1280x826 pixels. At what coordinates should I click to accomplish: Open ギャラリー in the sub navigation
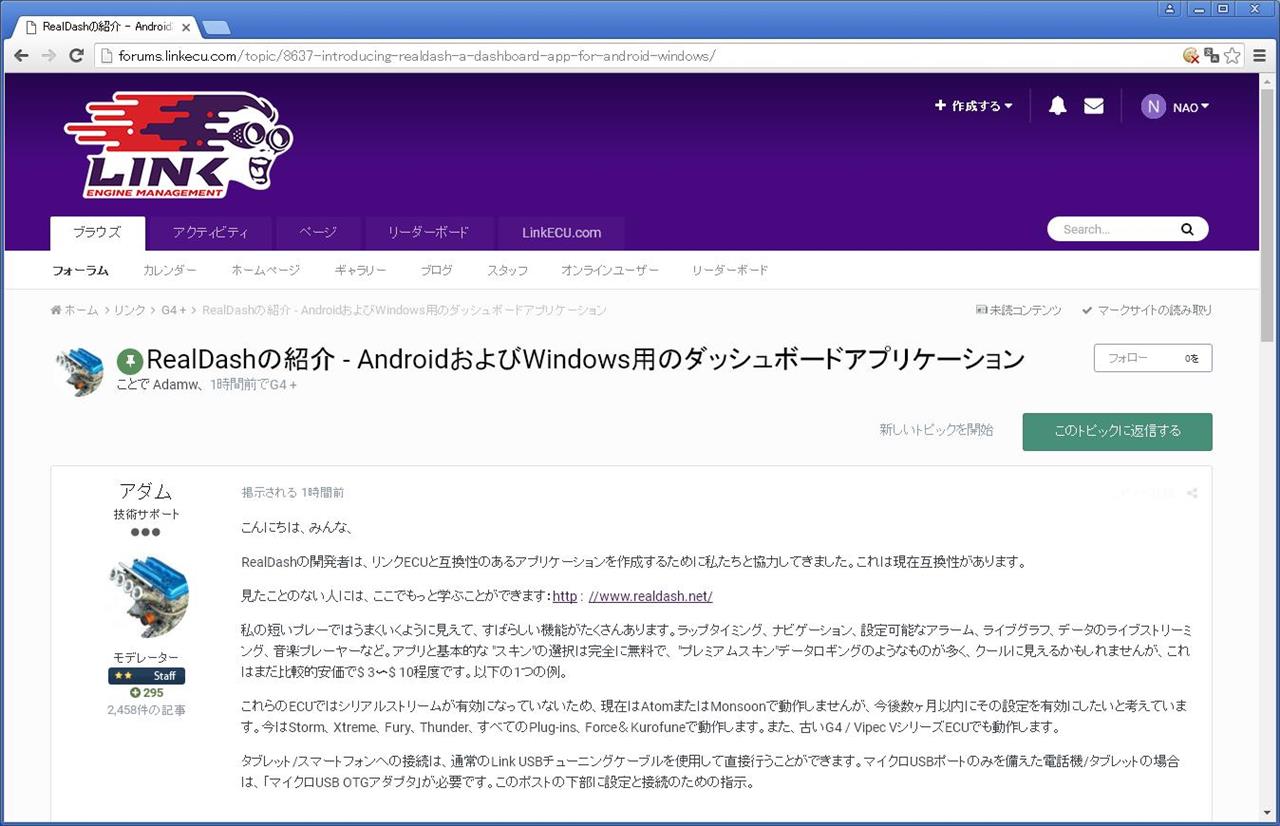(x=360, y=270)
